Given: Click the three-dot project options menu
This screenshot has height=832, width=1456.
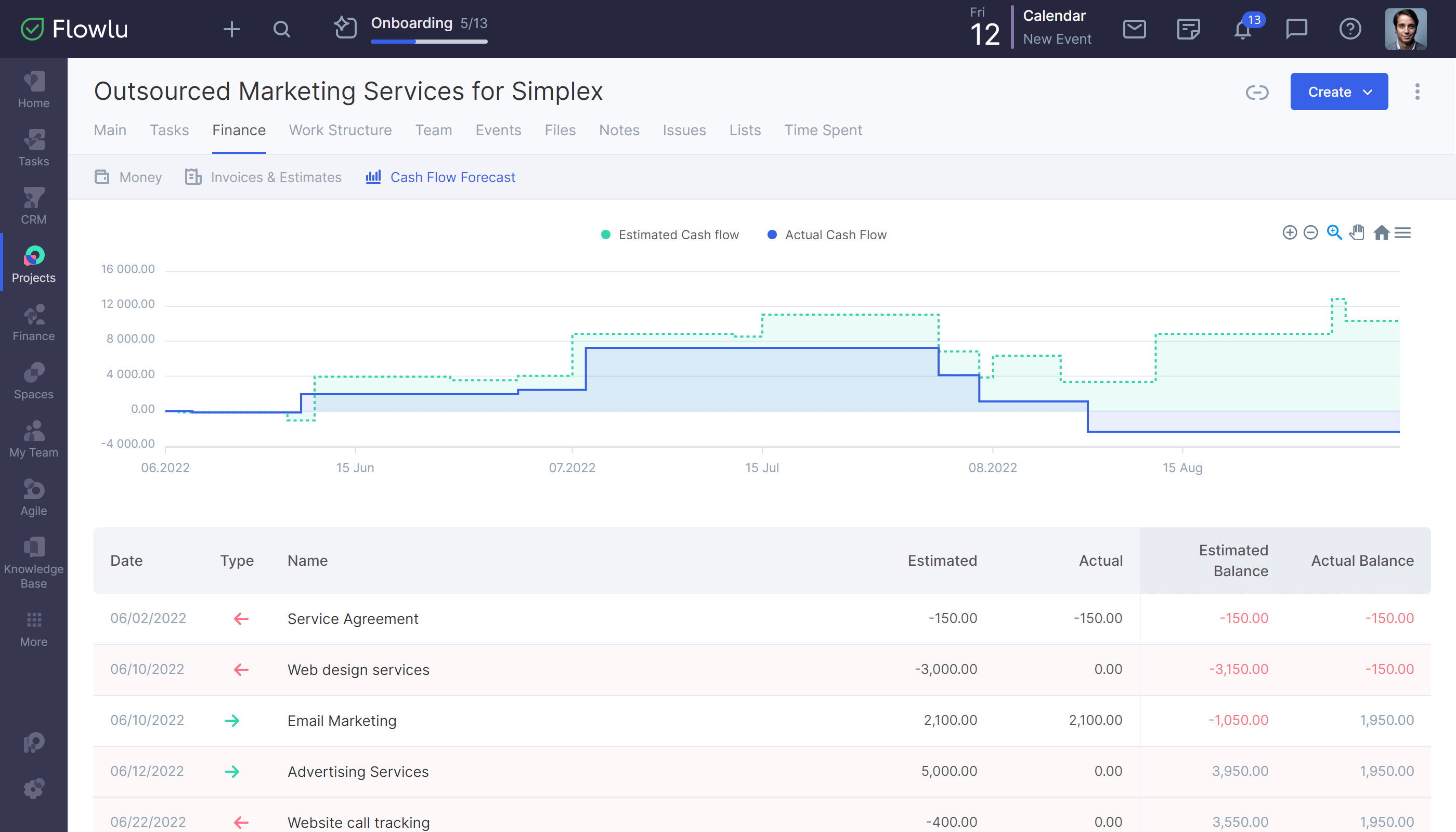Looking at the screenshot, I should [x=1417, y=91].
